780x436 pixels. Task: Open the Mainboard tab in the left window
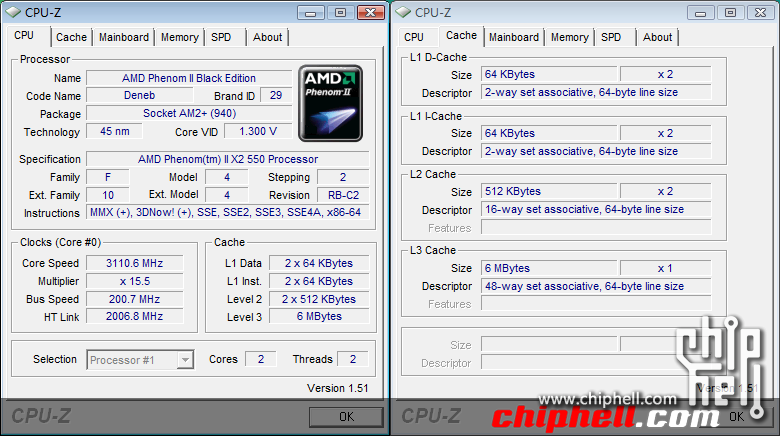pos(124,37)
